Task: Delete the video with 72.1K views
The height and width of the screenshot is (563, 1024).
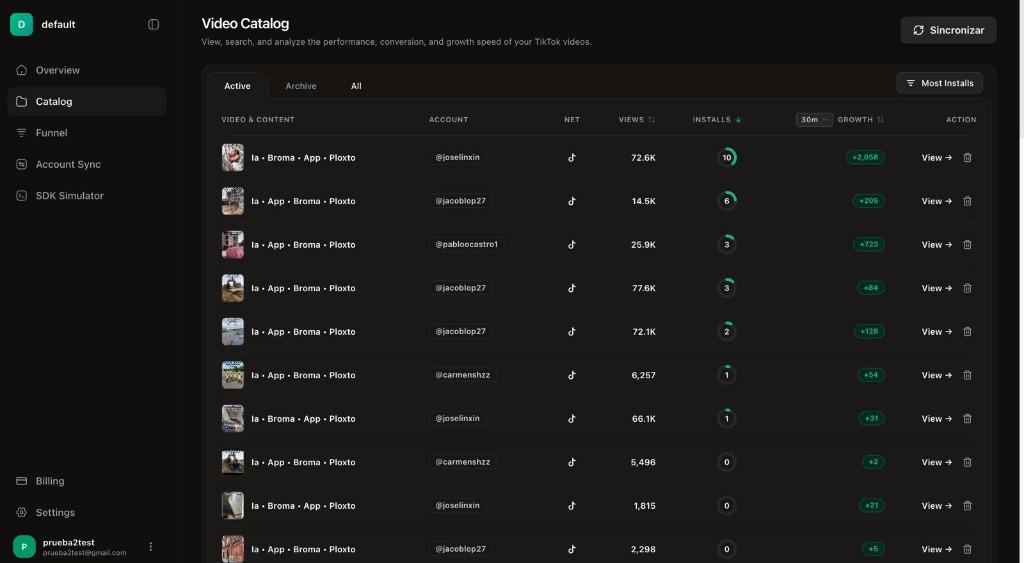Action: tap(967, 332)
